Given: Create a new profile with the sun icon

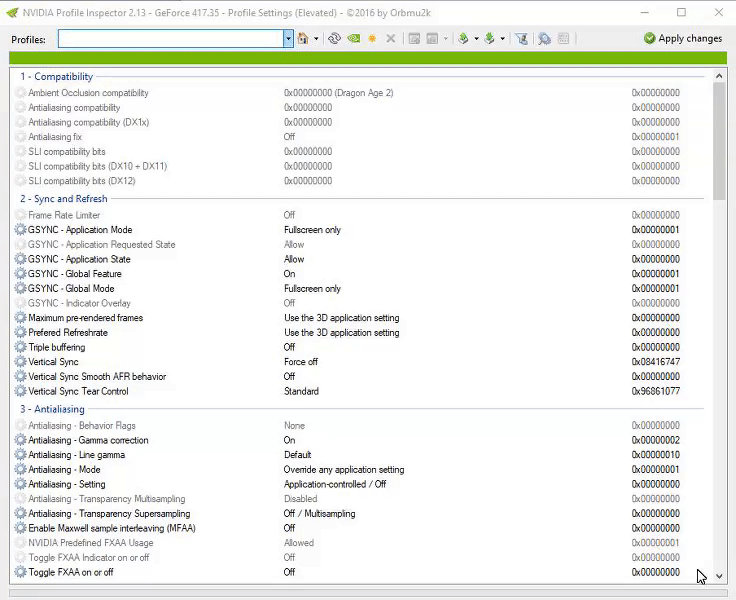Looking at the screenshot, I should 372,38.
